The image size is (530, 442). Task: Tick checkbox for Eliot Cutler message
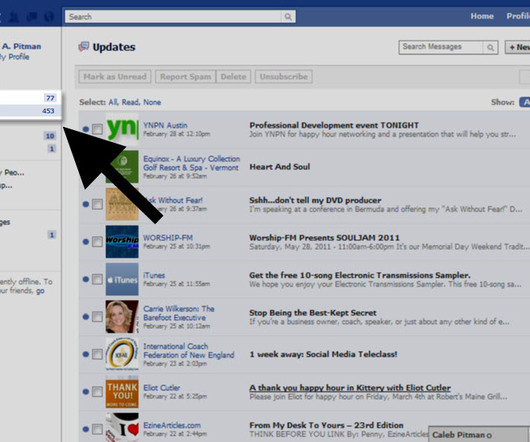coord(97,392)
